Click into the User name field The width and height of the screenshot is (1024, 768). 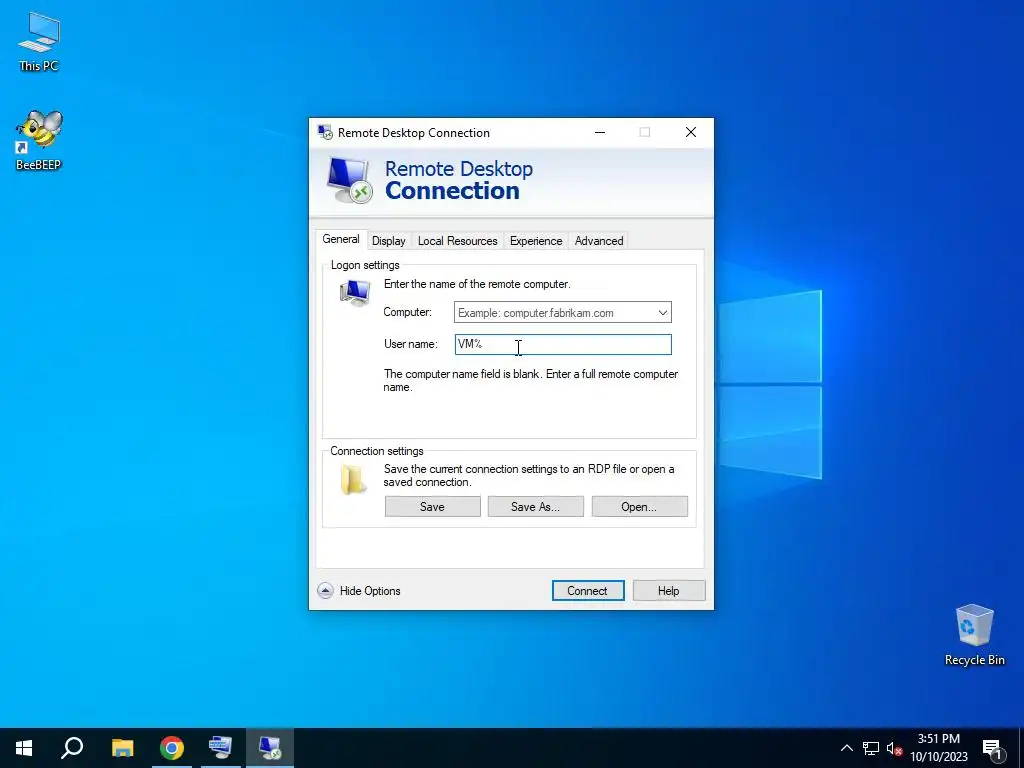(x=563, y=344)
